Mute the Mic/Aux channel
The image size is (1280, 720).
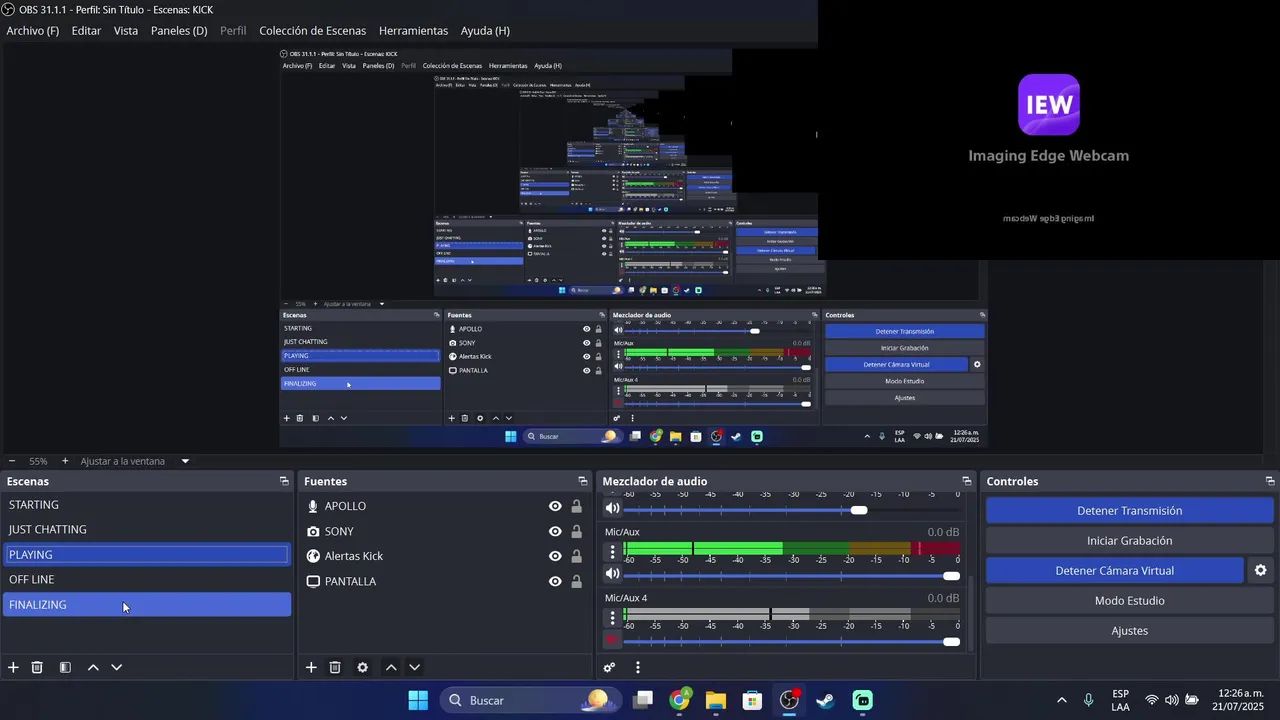pyautogui.click(x=612, y=574)
